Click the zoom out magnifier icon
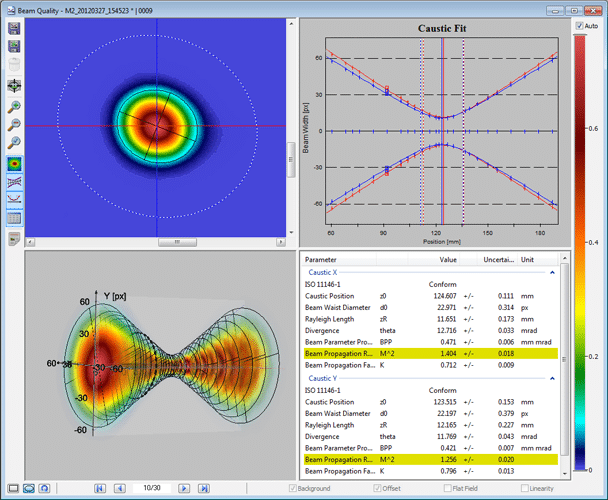This screenshot has width=608, height=500. pos(14,125)
